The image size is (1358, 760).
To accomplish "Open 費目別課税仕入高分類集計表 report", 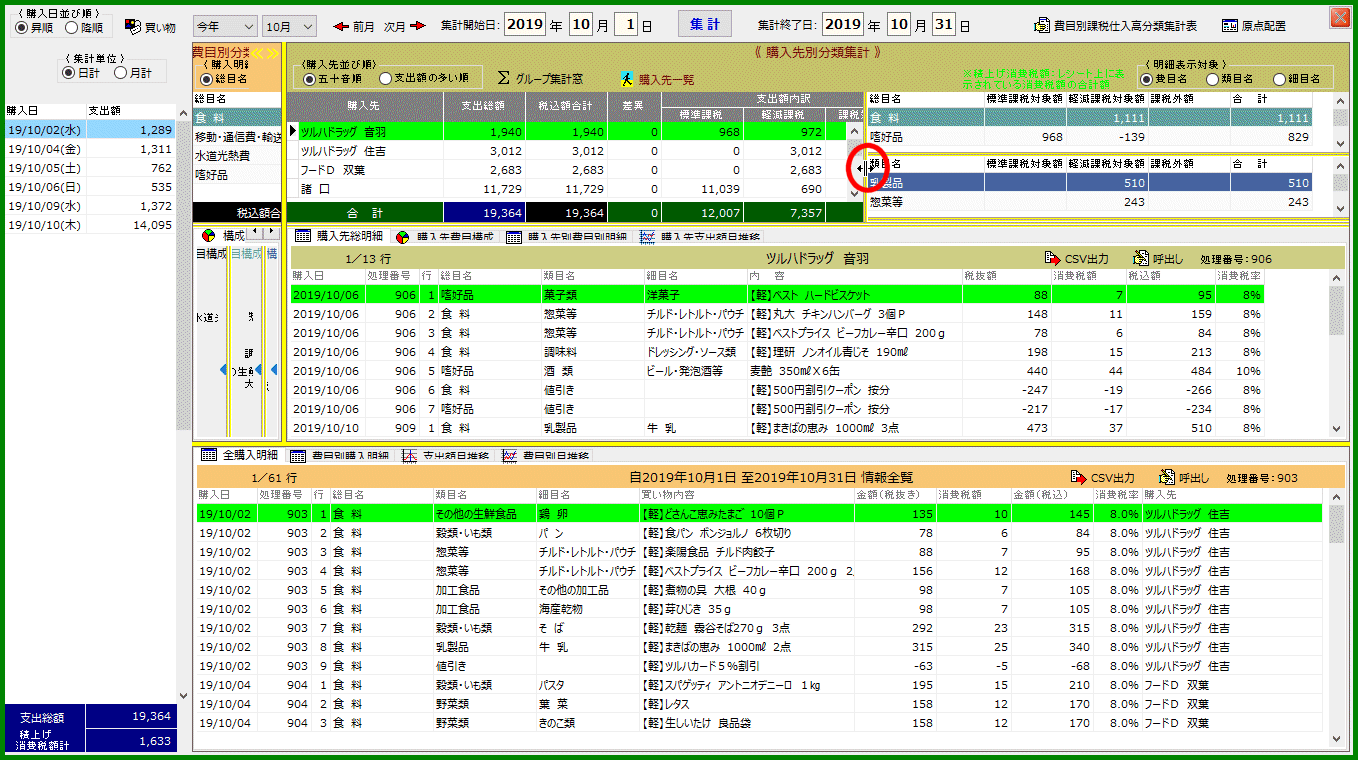I will click(x=1116, y=26).
